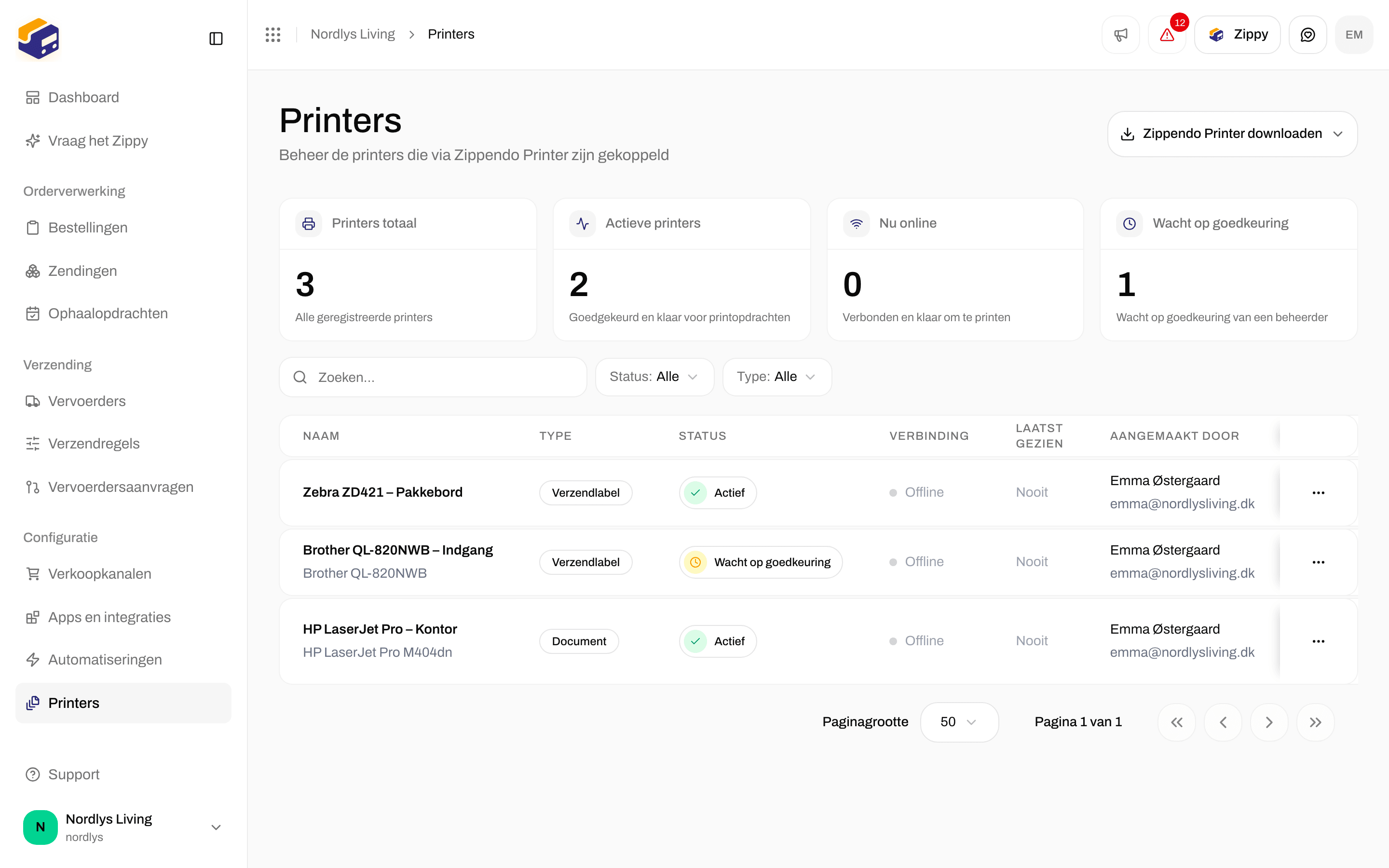Open the Zippy assistant button

1238,34
